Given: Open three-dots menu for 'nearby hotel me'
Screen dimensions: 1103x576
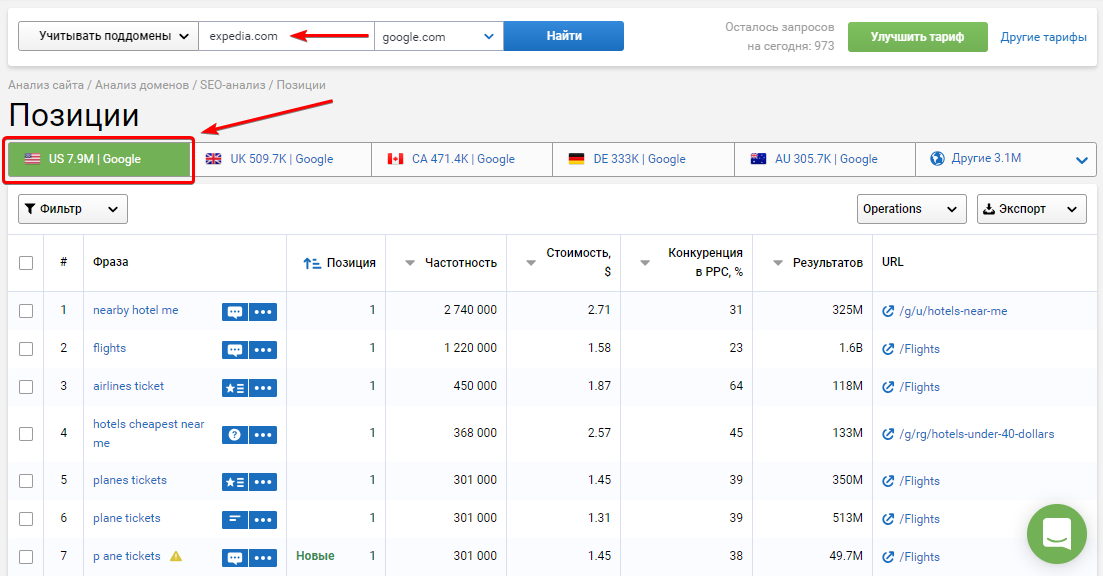Looking at the screenshot, I should click(263, 312).
